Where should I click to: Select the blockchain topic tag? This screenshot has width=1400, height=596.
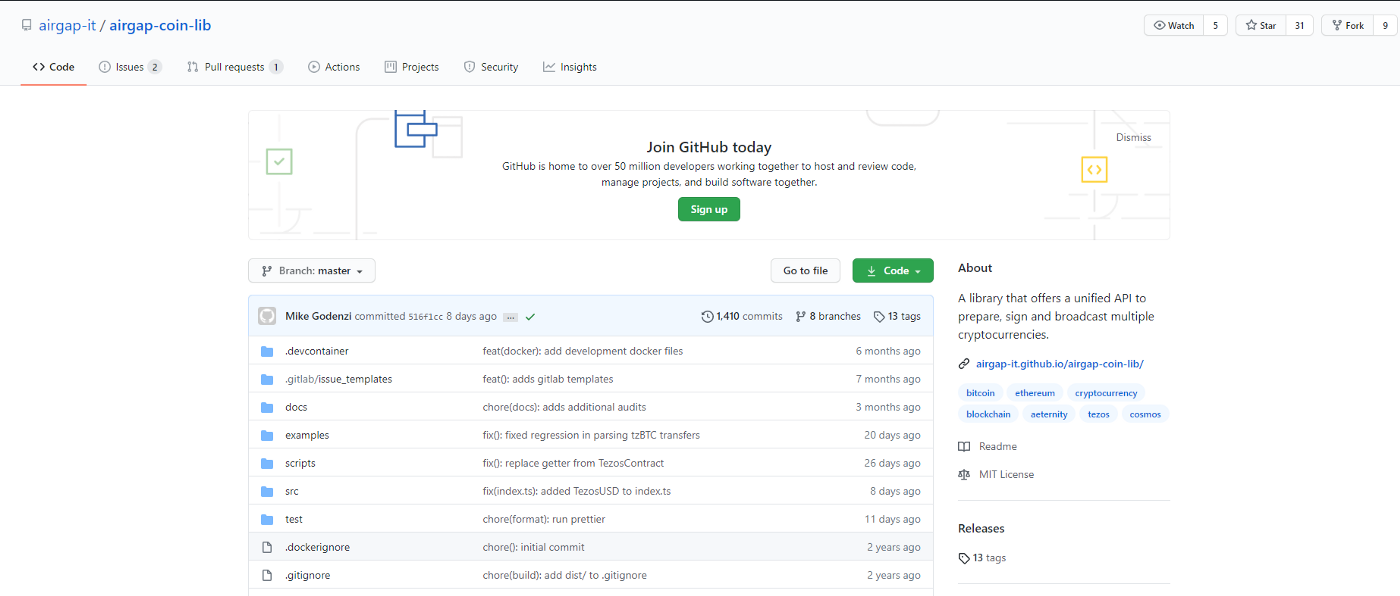988,414
